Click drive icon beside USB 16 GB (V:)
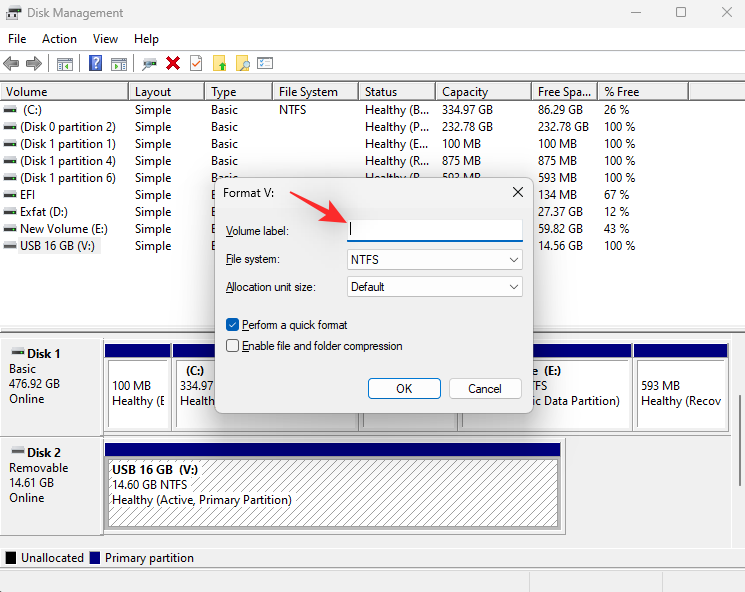This screenshot has height=592, width=745. click(x=10, y=246)
